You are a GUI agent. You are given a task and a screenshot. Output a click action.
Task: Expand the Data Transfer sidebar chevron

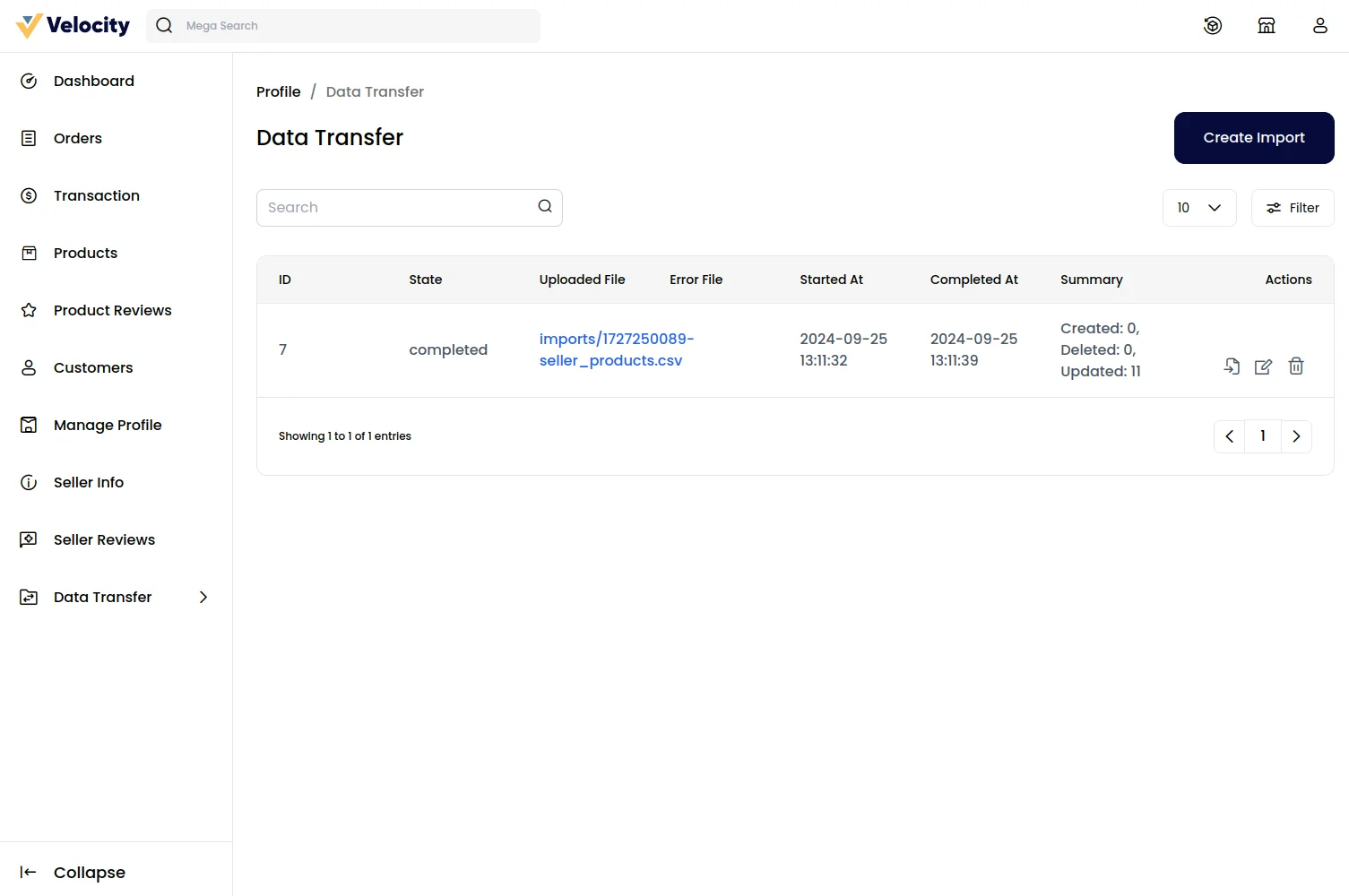203,597
